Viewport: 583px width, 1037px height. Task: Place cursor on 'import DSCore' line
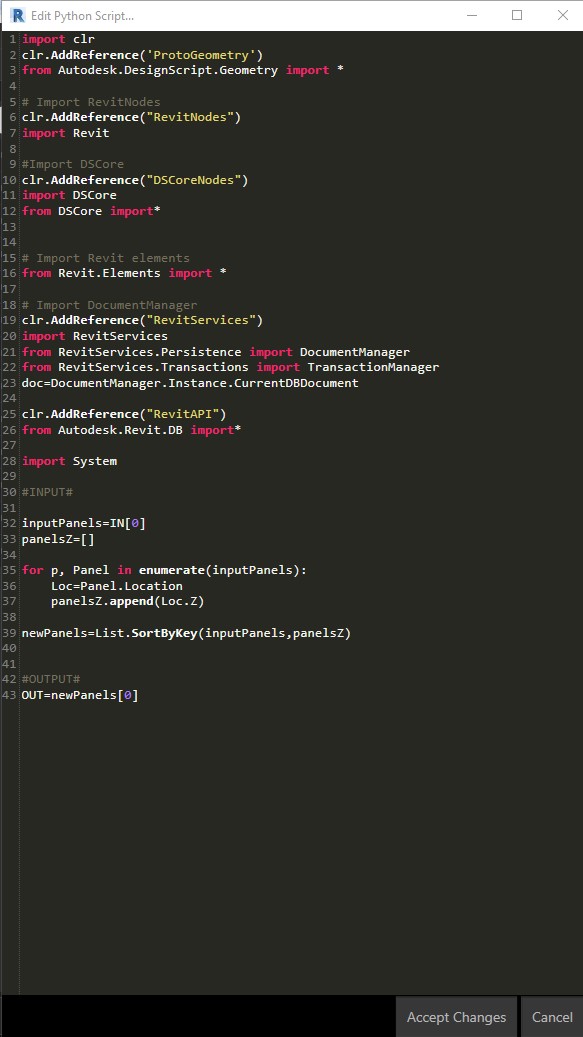(x=69, y=195)
